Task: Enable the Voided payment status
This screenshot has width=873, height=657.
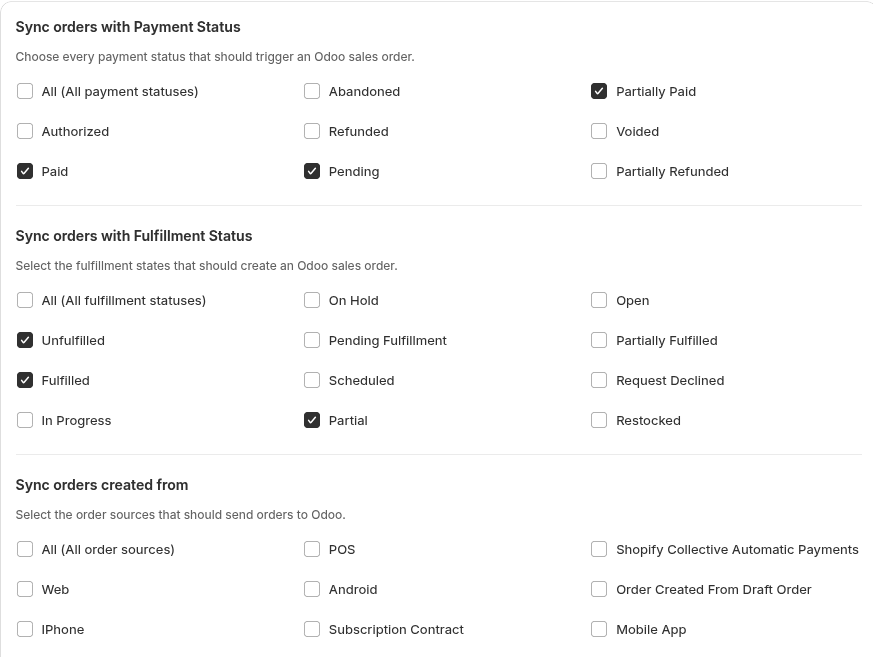Action: 599,131
